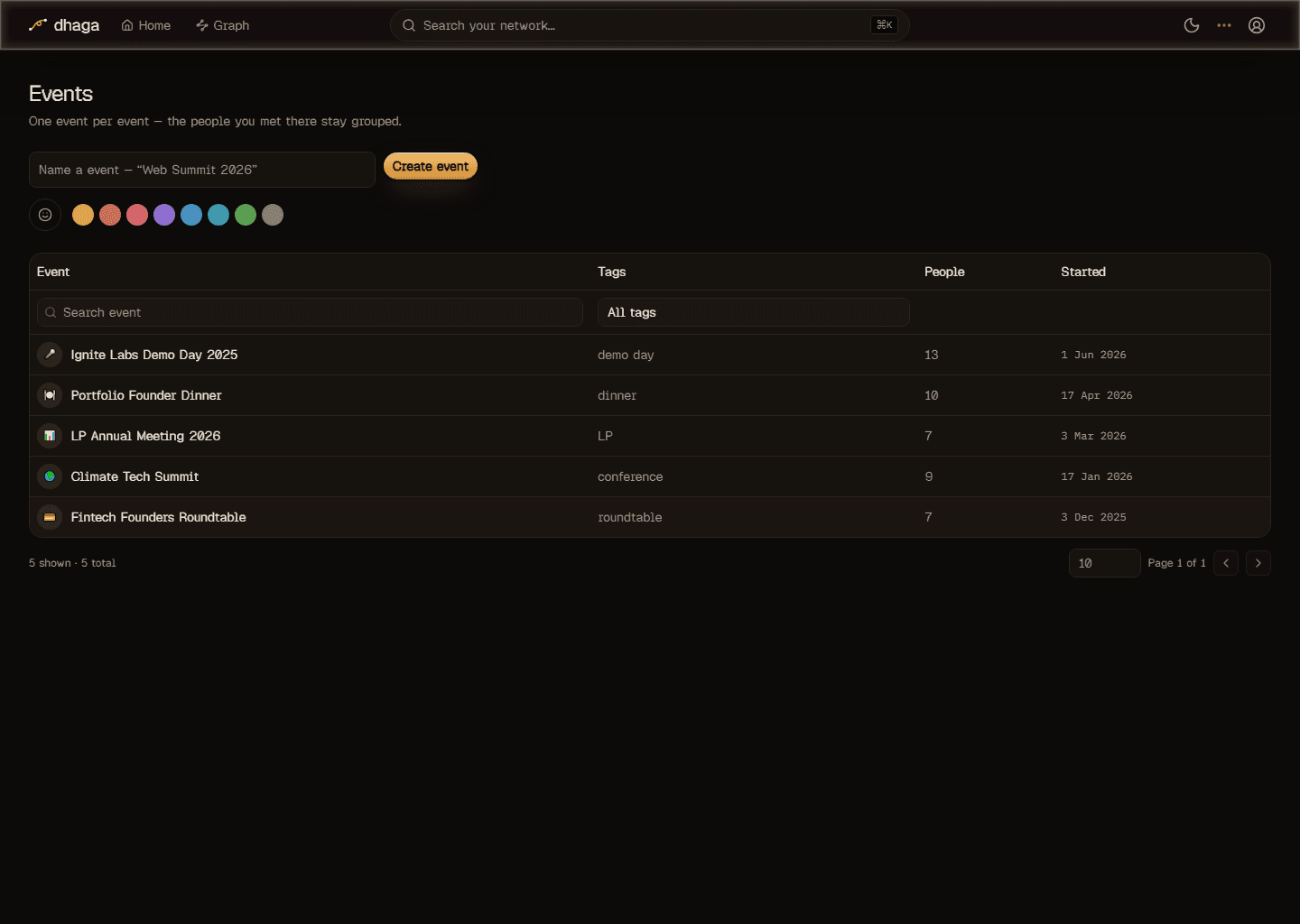The width and height of the screenshot is (1300, 924).
Task: Click the dinner tag
Action: pyautogui.click(x=617, y=395)
